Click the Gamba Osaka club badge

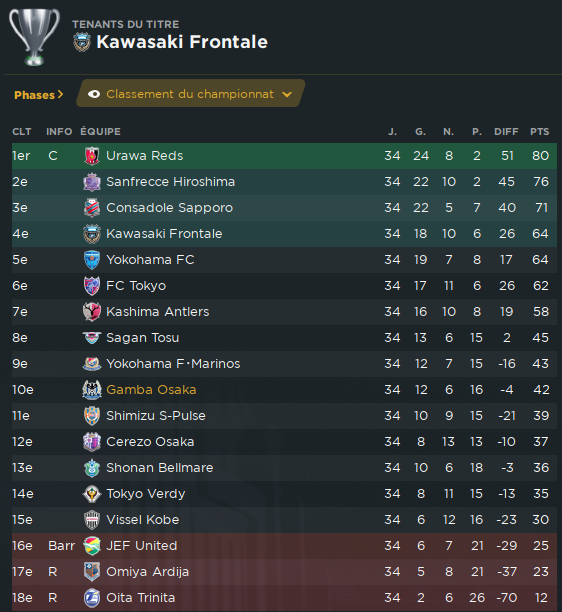(92, 390)
